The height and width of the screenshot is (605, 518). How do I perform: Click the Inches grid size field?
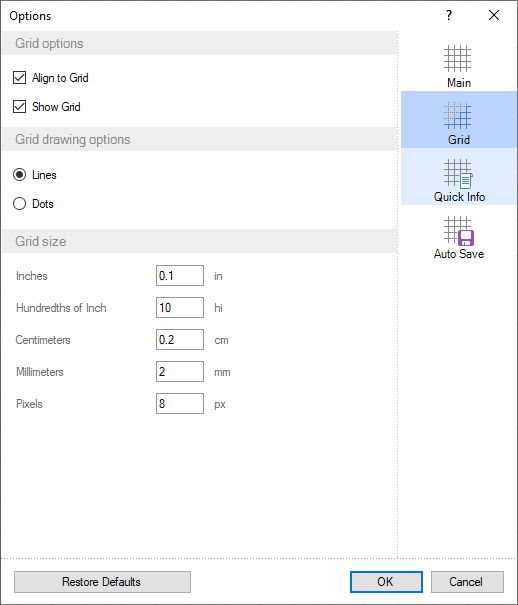point(180,275)
